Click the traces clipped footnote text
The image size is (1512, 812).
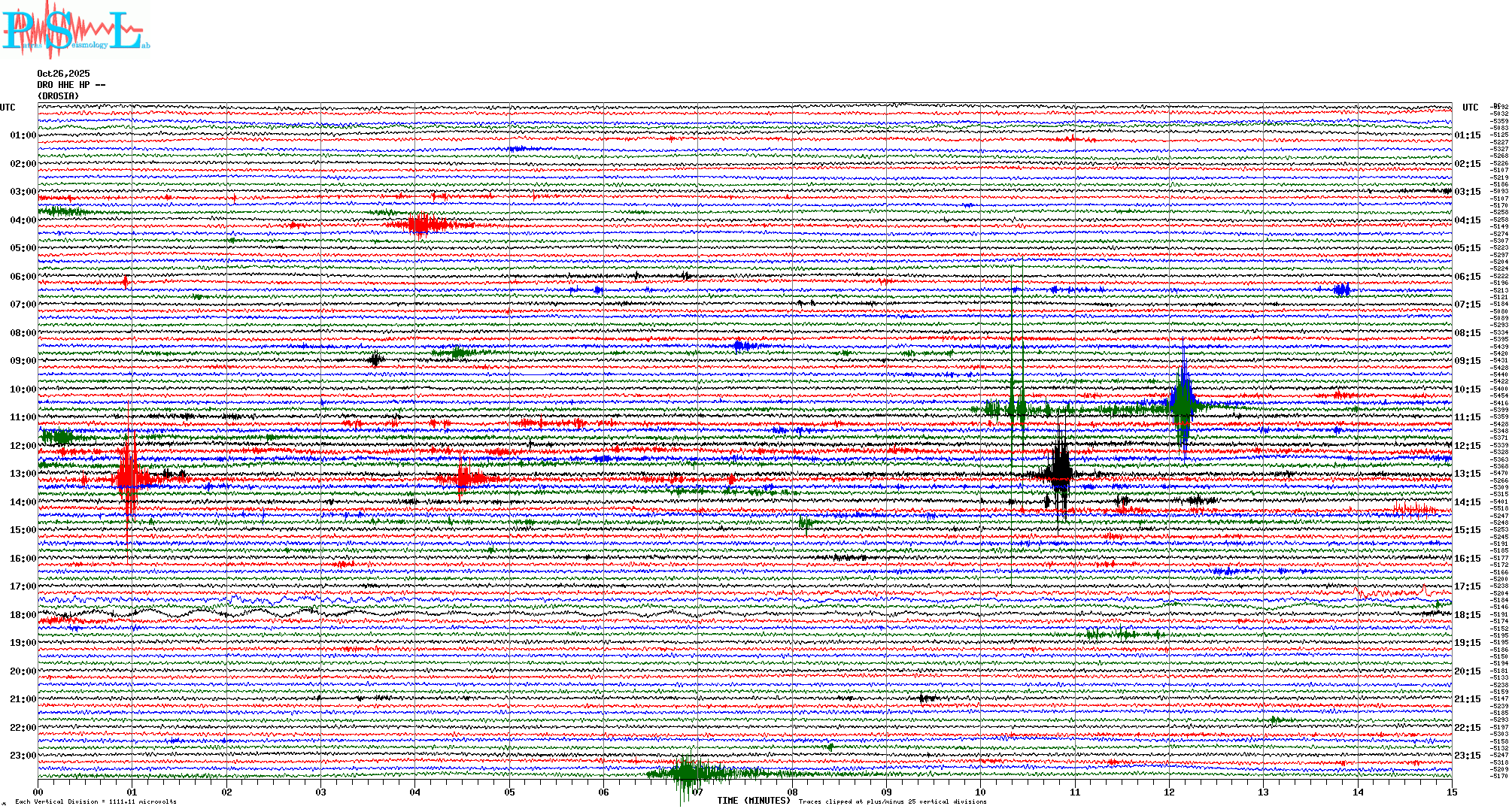pos(892,801)
